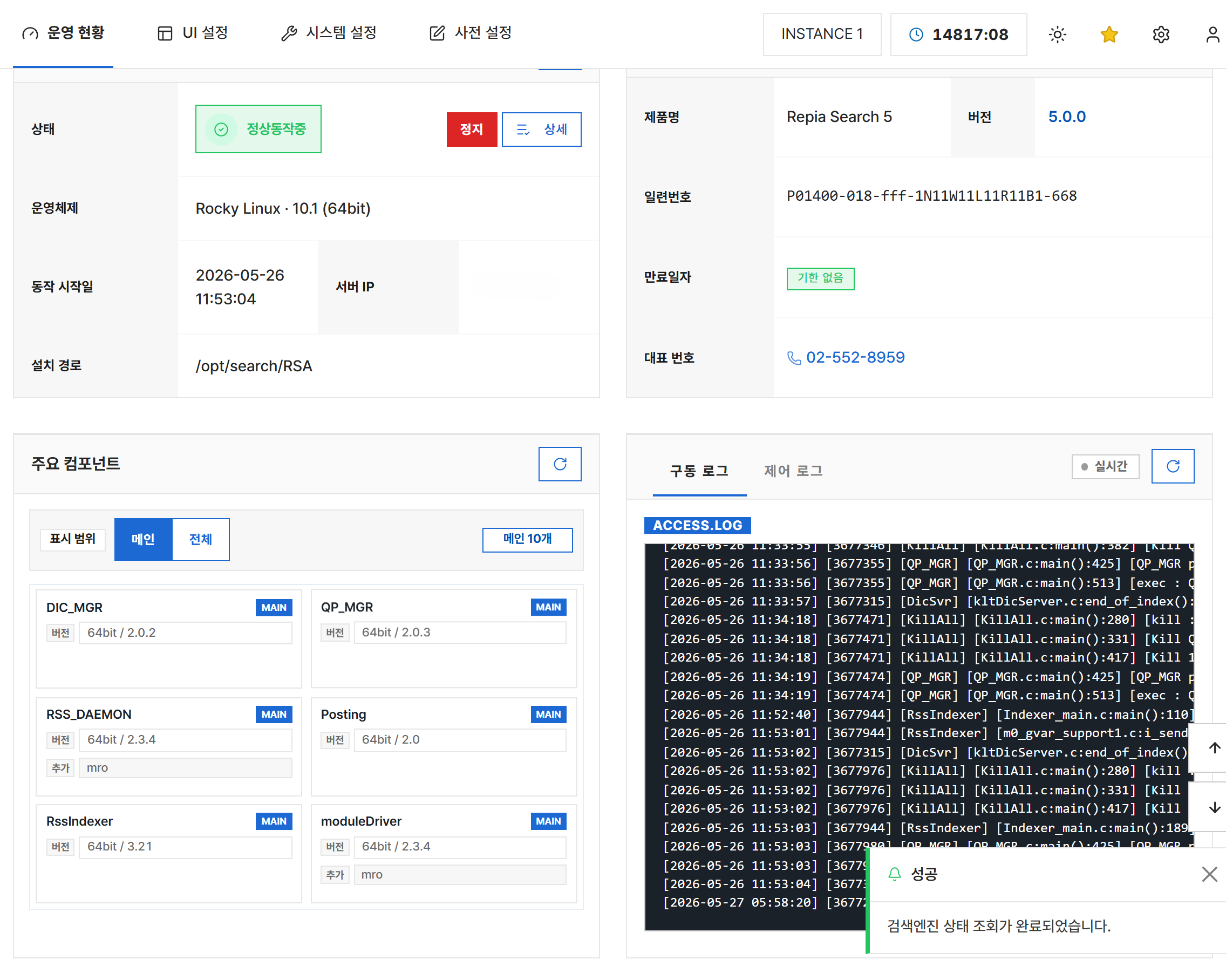Click the layout icon of UI 설정
The height and width of the screenshot is (980, 1226).
(x=165, y=33)
